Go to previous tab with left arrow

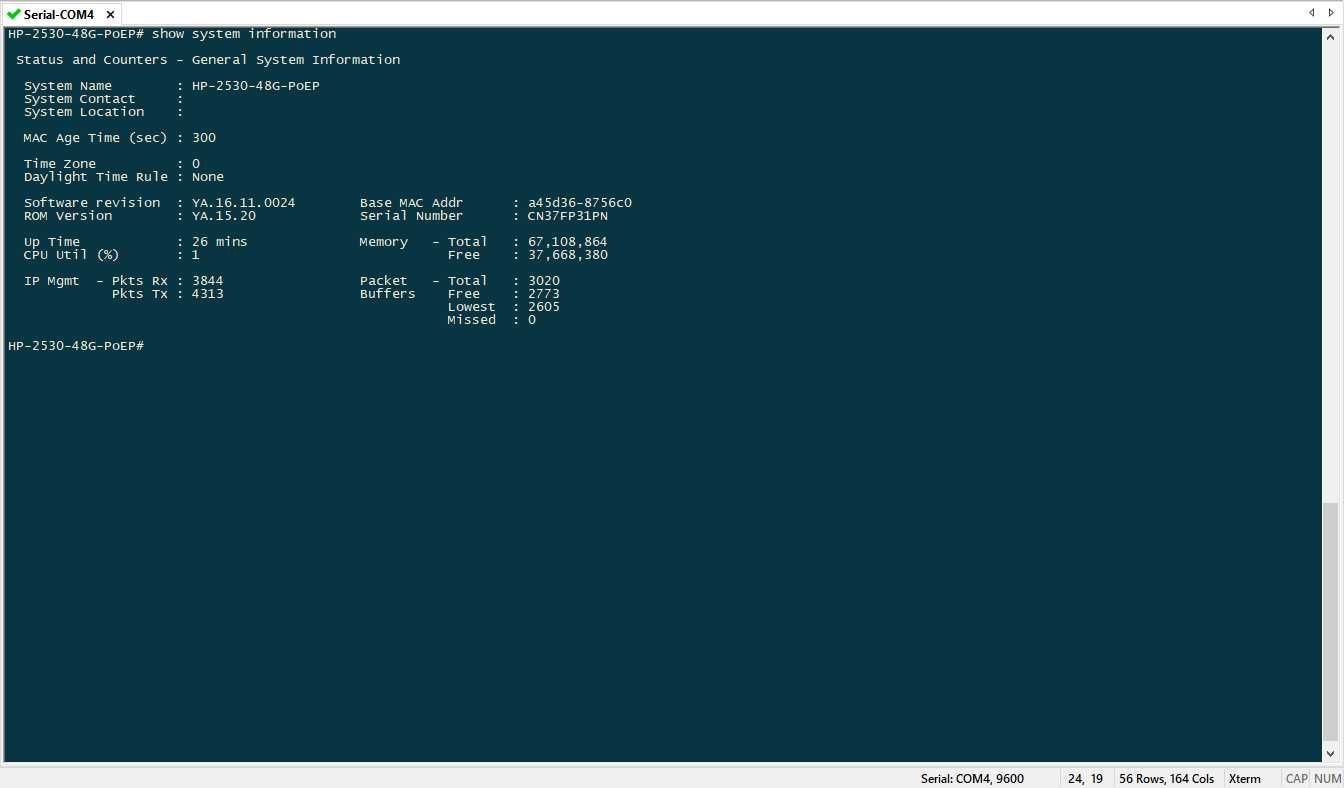[x=1311, y=13]
